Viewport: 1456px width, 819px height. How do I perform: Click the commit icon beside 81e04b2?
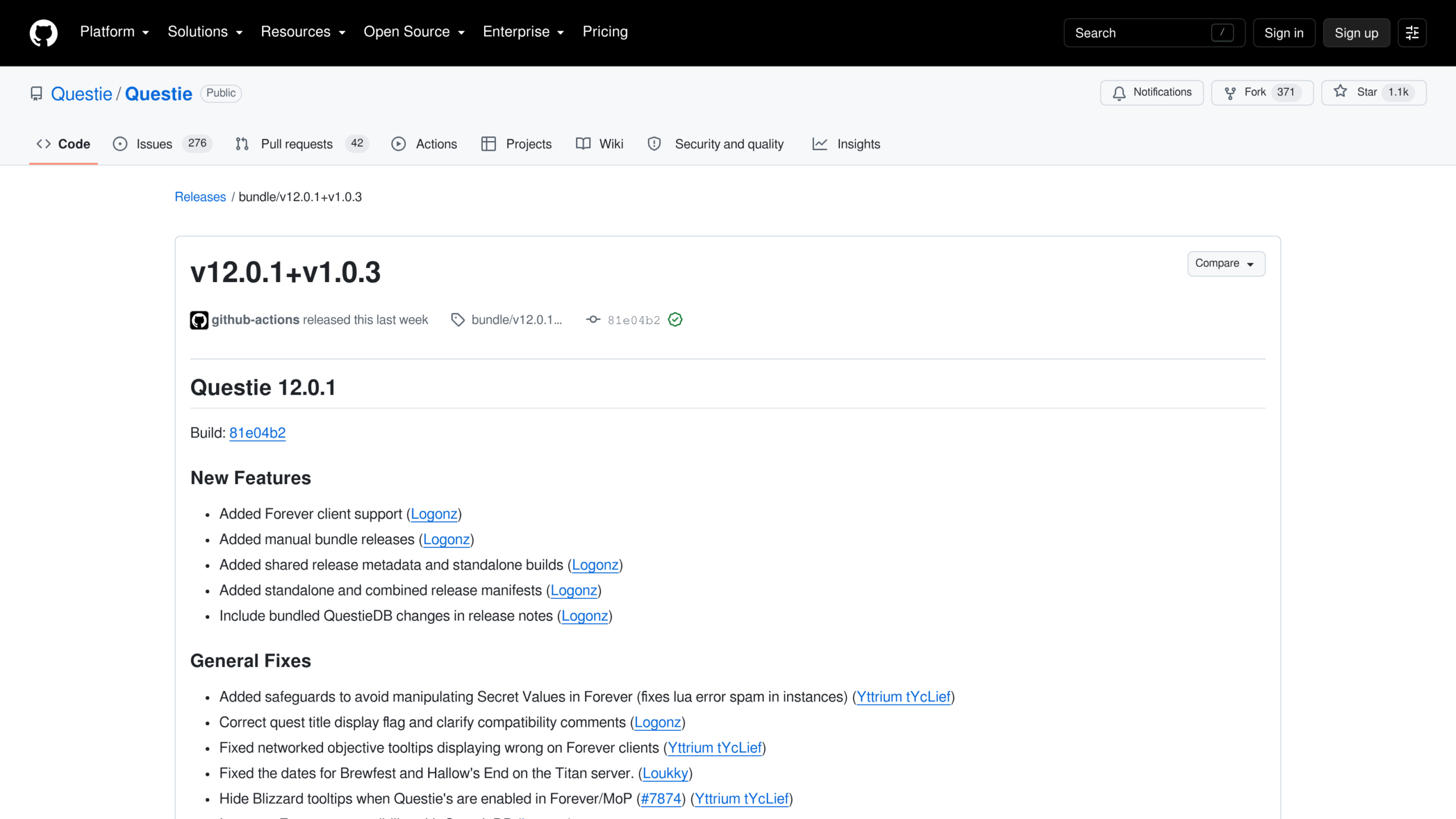pyautogui.click(x=593, y=320)
